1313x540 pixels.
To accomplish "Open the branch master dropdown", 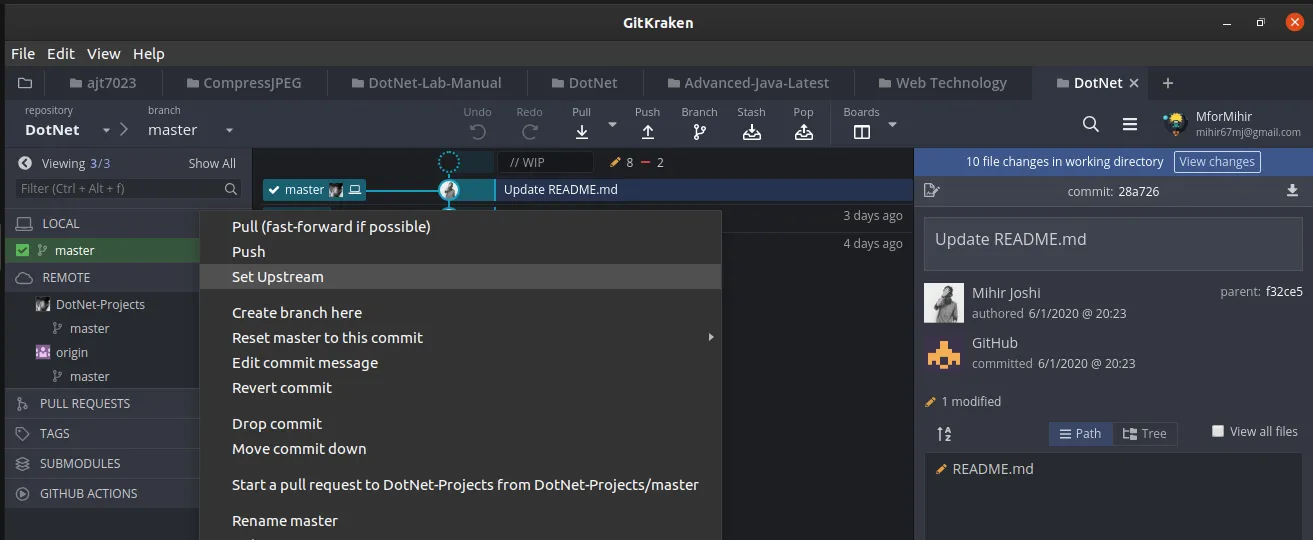I will [229, 130].
